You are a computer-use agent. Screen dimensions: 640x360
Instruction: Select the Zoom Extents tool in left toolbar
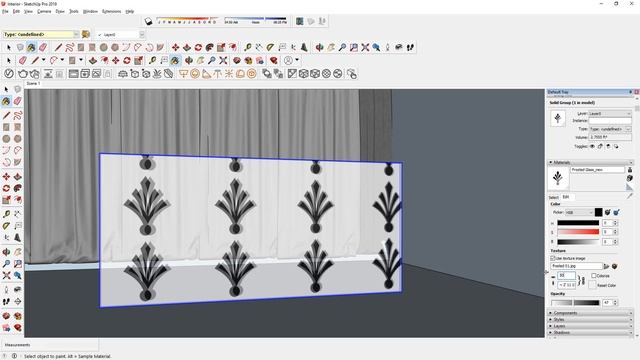[x=6, y=276]
